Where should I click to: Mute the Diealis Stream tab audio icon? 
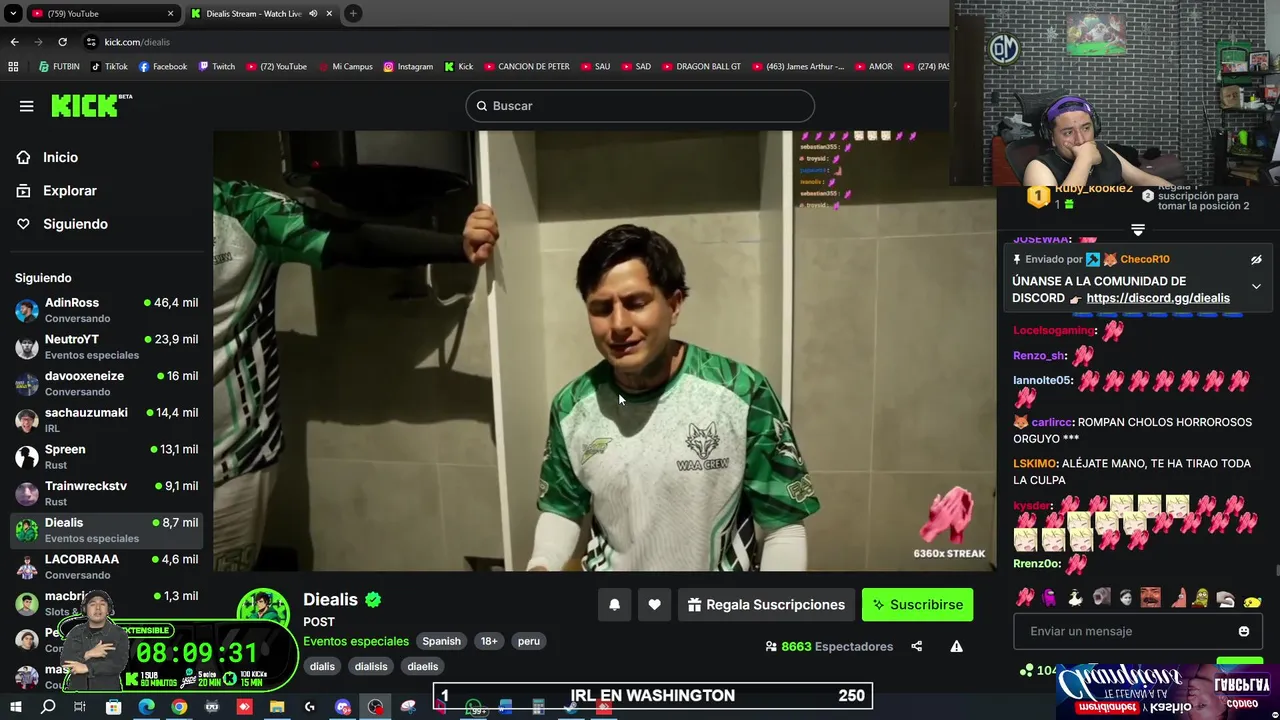click(x=314, y=14)
